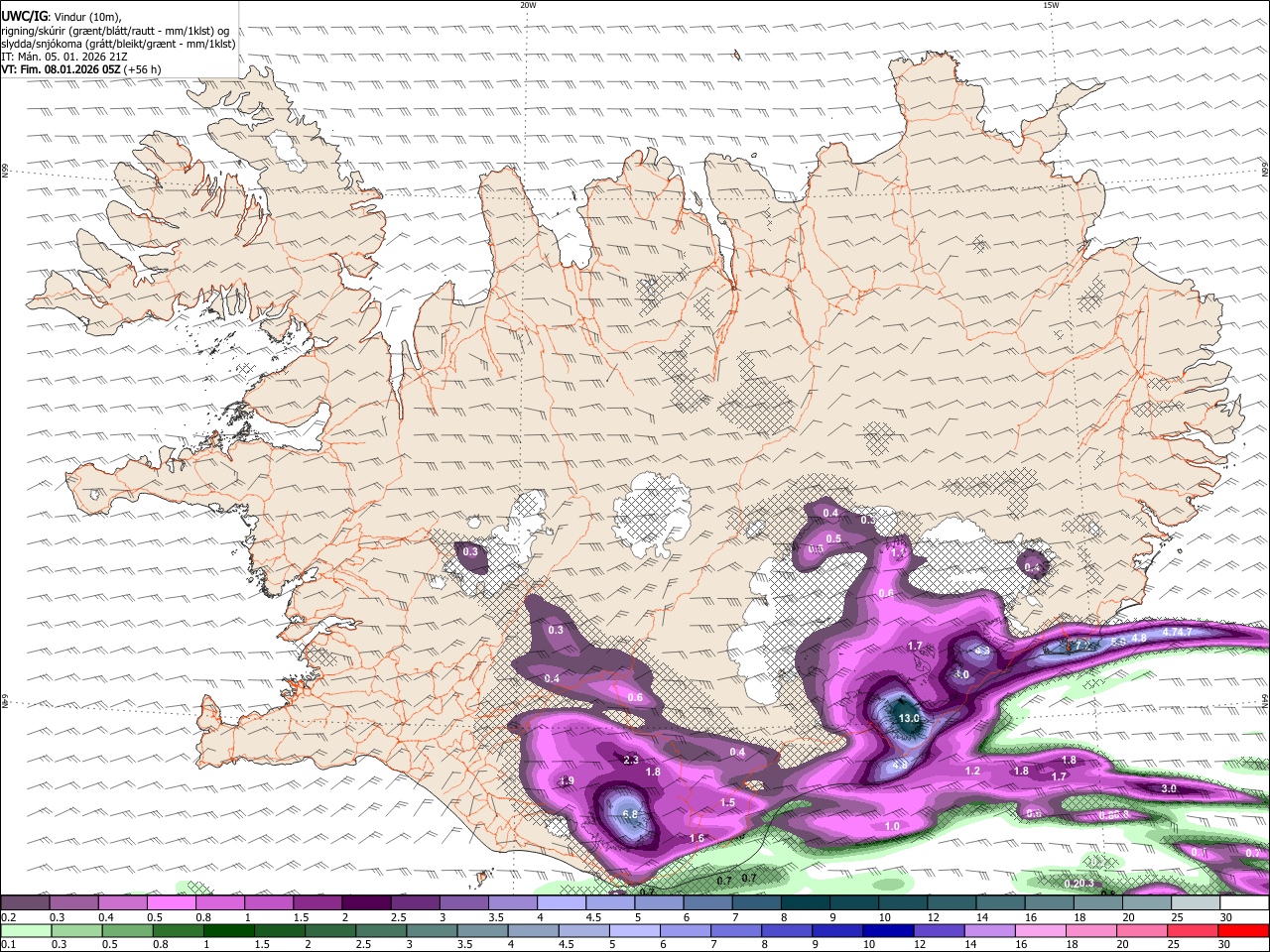Click the 'rigning/skúrir' legend description line
The height and width of the screenshot is (952, 1270).
pyautogui.click(x=115, y=30)
